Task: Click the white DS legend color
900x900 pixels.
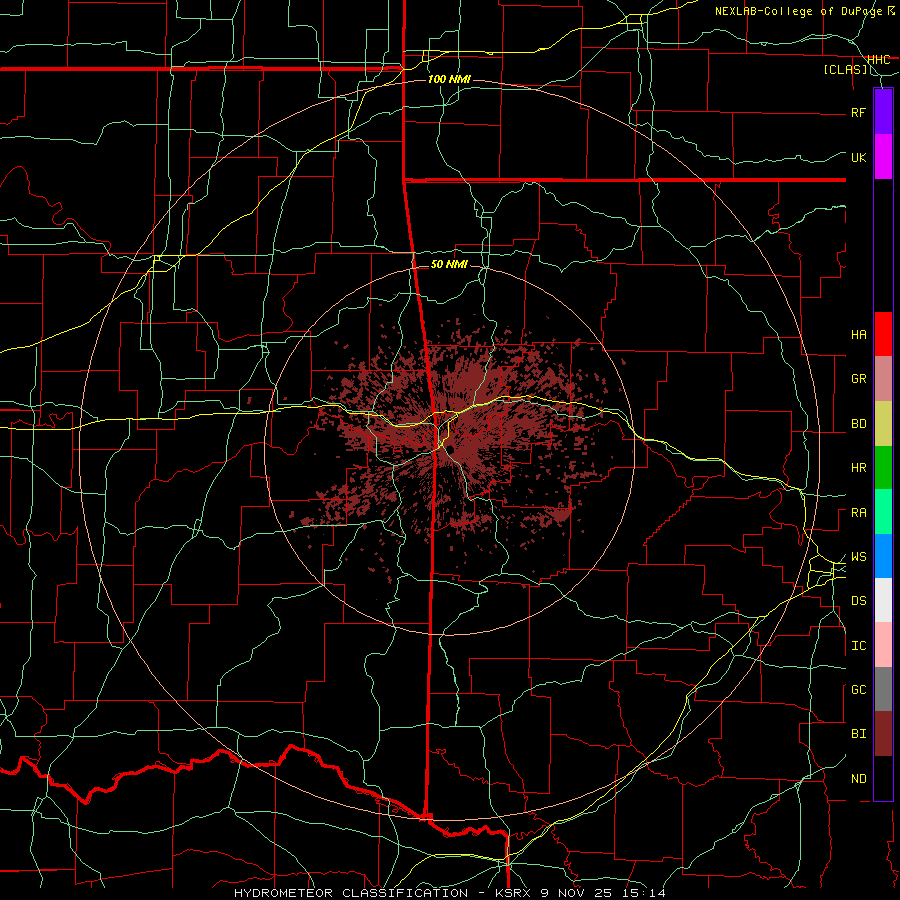Action: click(883, 600)
